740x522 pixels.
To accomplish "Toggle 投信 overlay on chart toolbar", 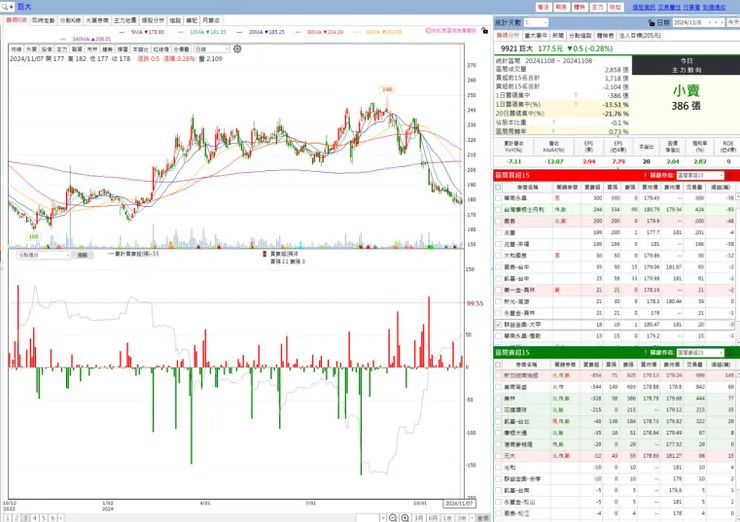I will pos(46,49).
